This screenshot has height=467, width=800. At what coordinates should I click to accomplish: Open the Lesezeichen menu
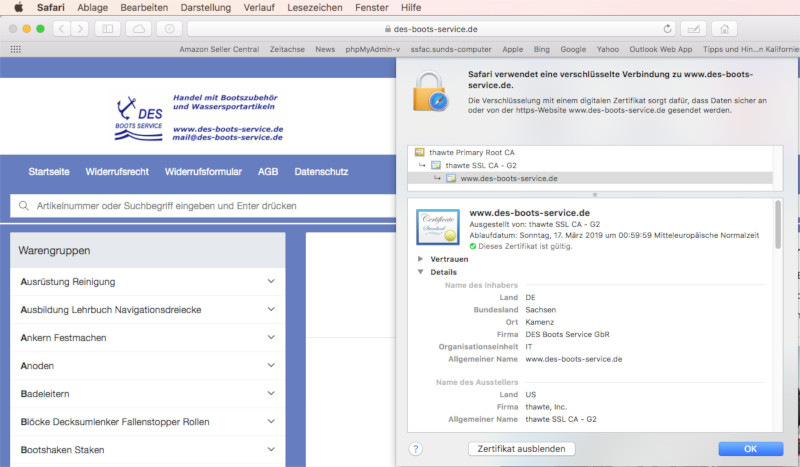tap(315, 7)
